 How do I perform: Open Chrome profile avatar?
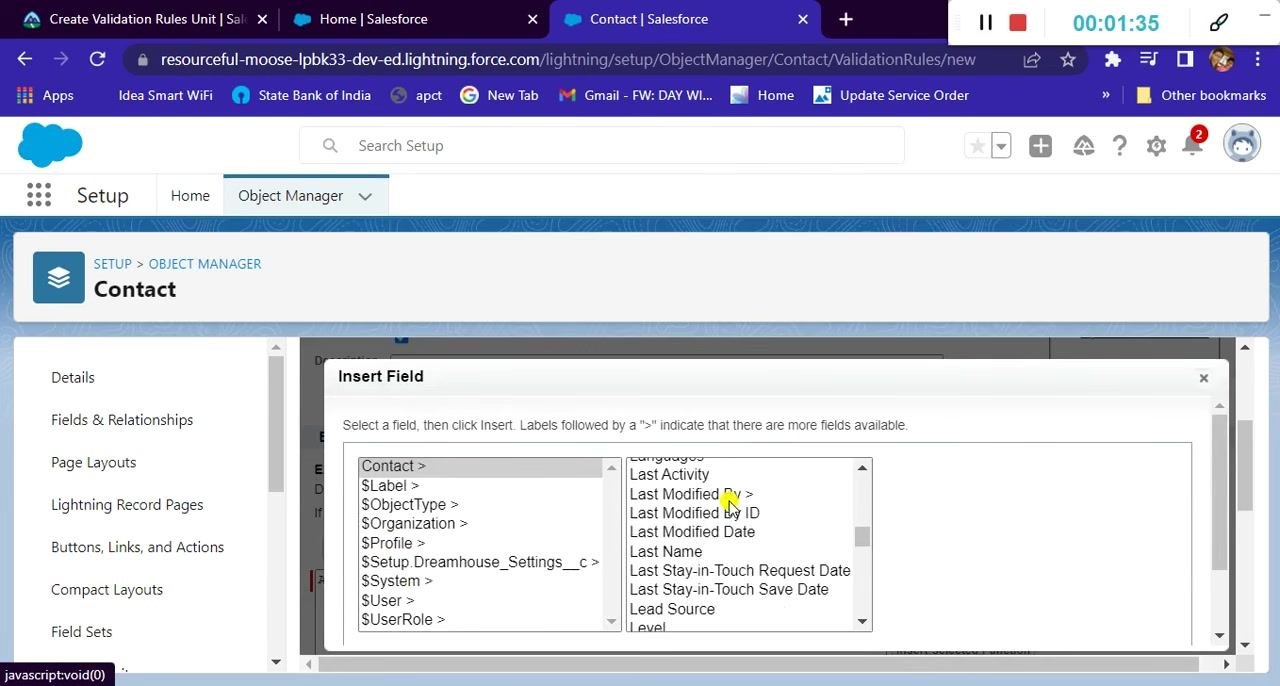[1221, 59]
